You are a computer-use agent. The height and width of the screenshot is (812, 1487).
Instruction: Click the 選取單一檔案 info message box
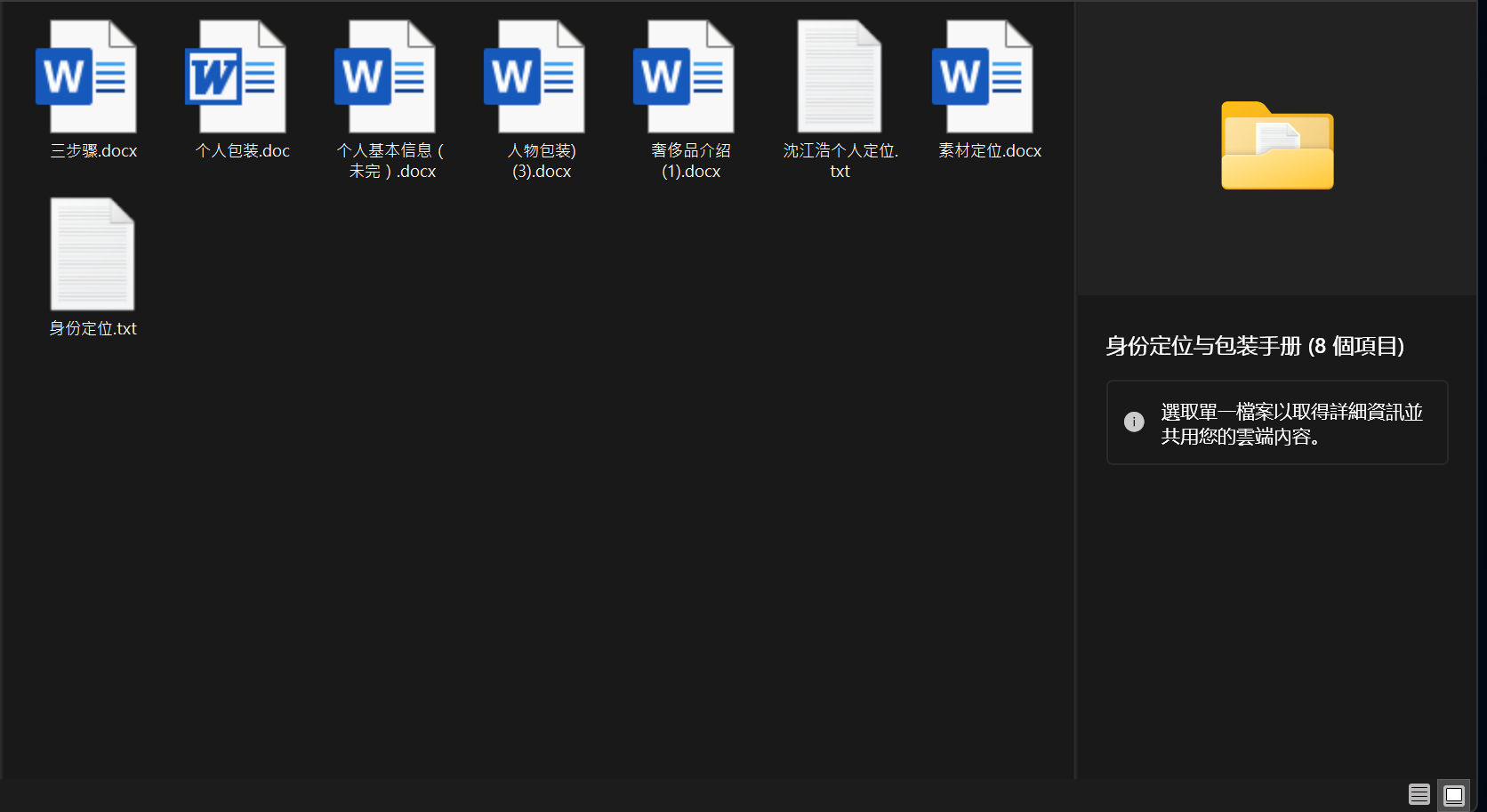point(1277,423)
